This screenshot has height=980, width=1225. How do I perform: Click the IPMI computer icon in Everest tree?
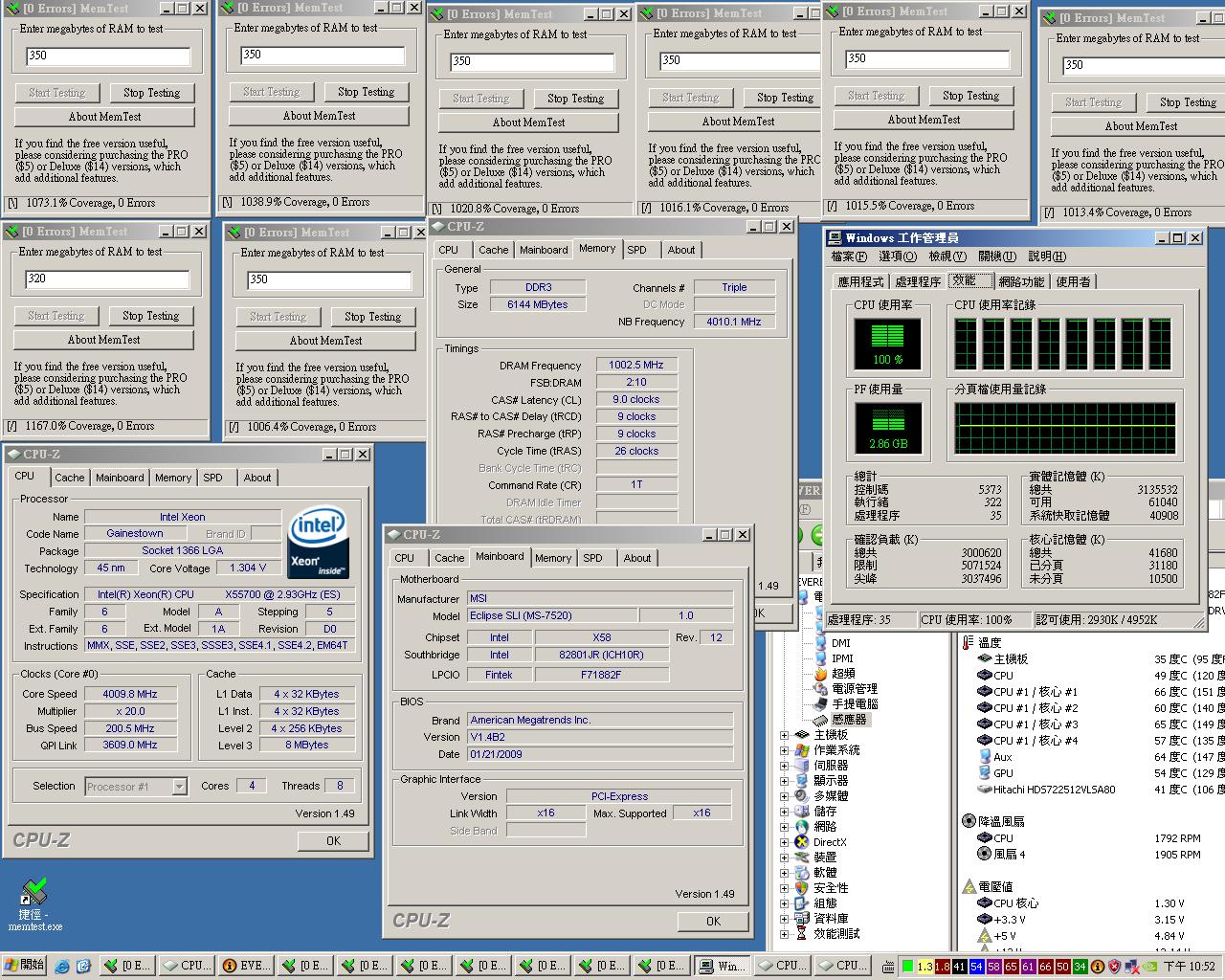[820, 657]
